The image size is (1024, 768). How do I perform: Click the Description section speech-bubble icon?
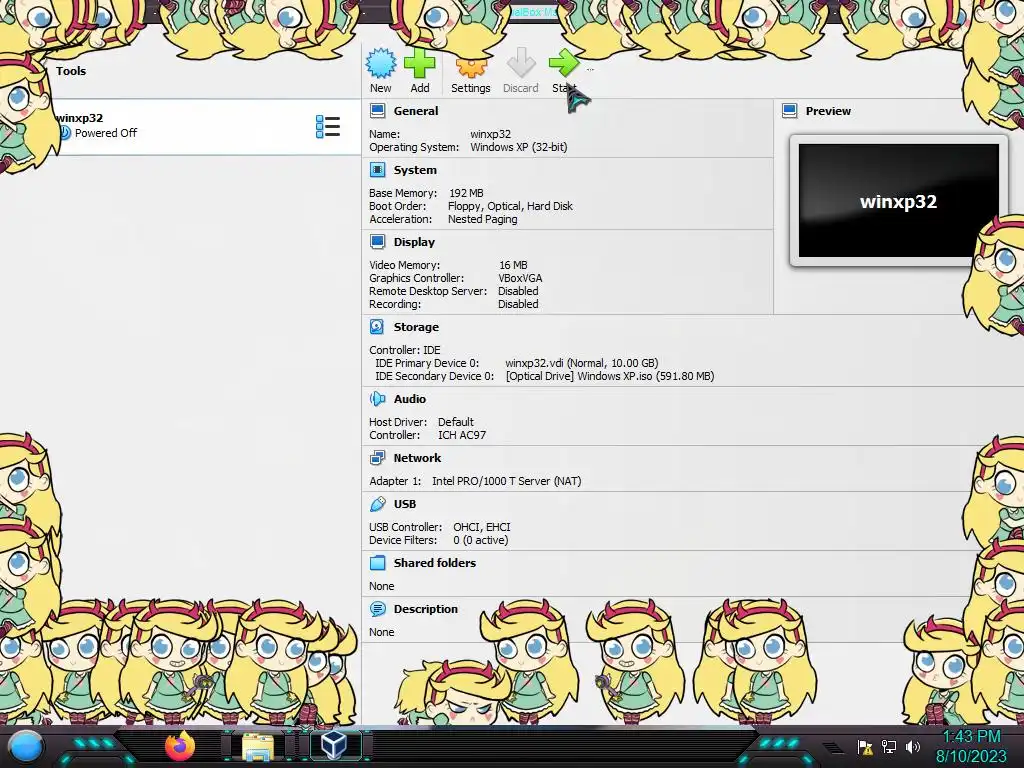click(x=377, y=609)
